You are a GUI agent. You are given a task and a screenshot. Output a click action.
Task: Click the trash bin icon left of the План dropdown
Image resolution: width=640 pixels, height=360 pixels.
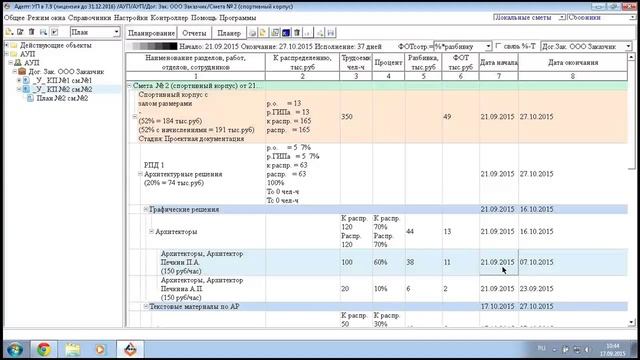click(31, 32)
